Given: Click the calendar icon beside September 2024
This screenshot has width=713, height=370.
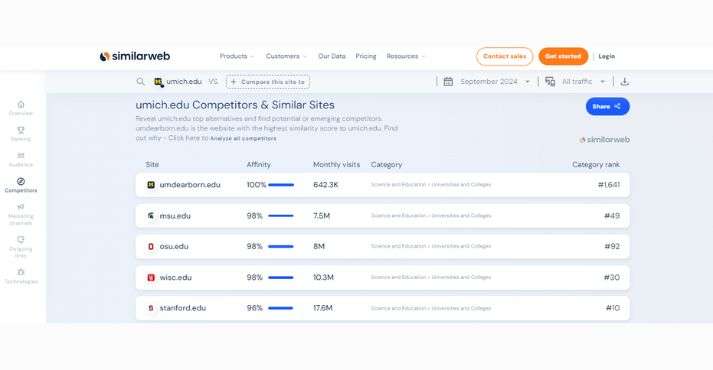Looking at the screenshot, I should (x=448, y=81).
